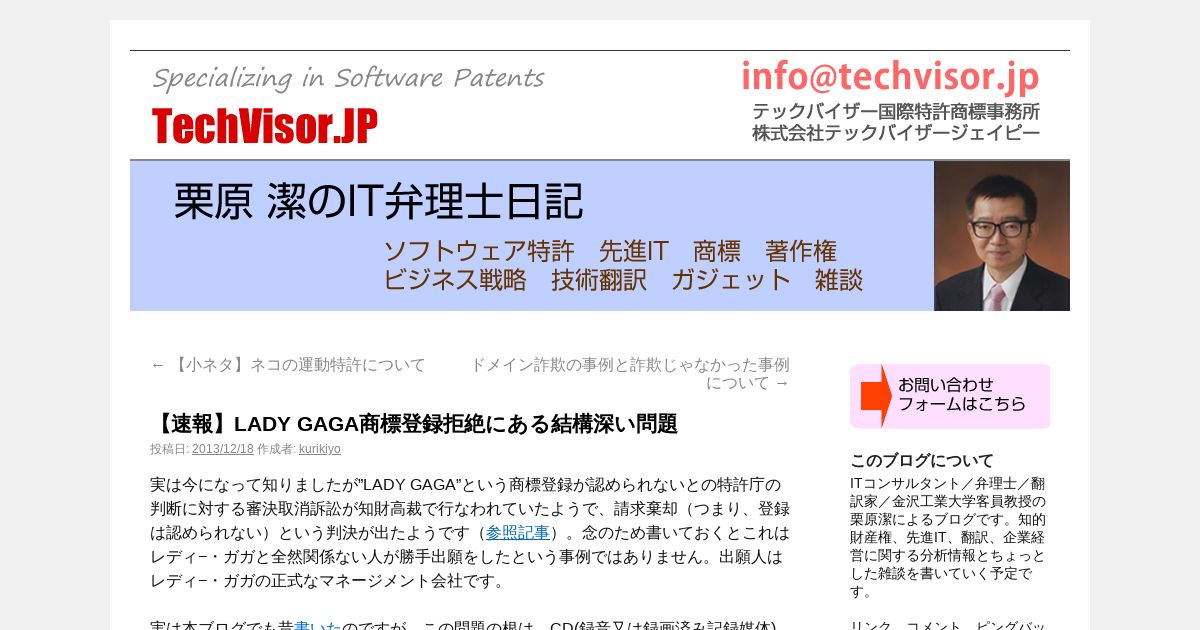Click the お問い合わせフォームはこちら contact button

pyautogui.click(x=950, y=396)
